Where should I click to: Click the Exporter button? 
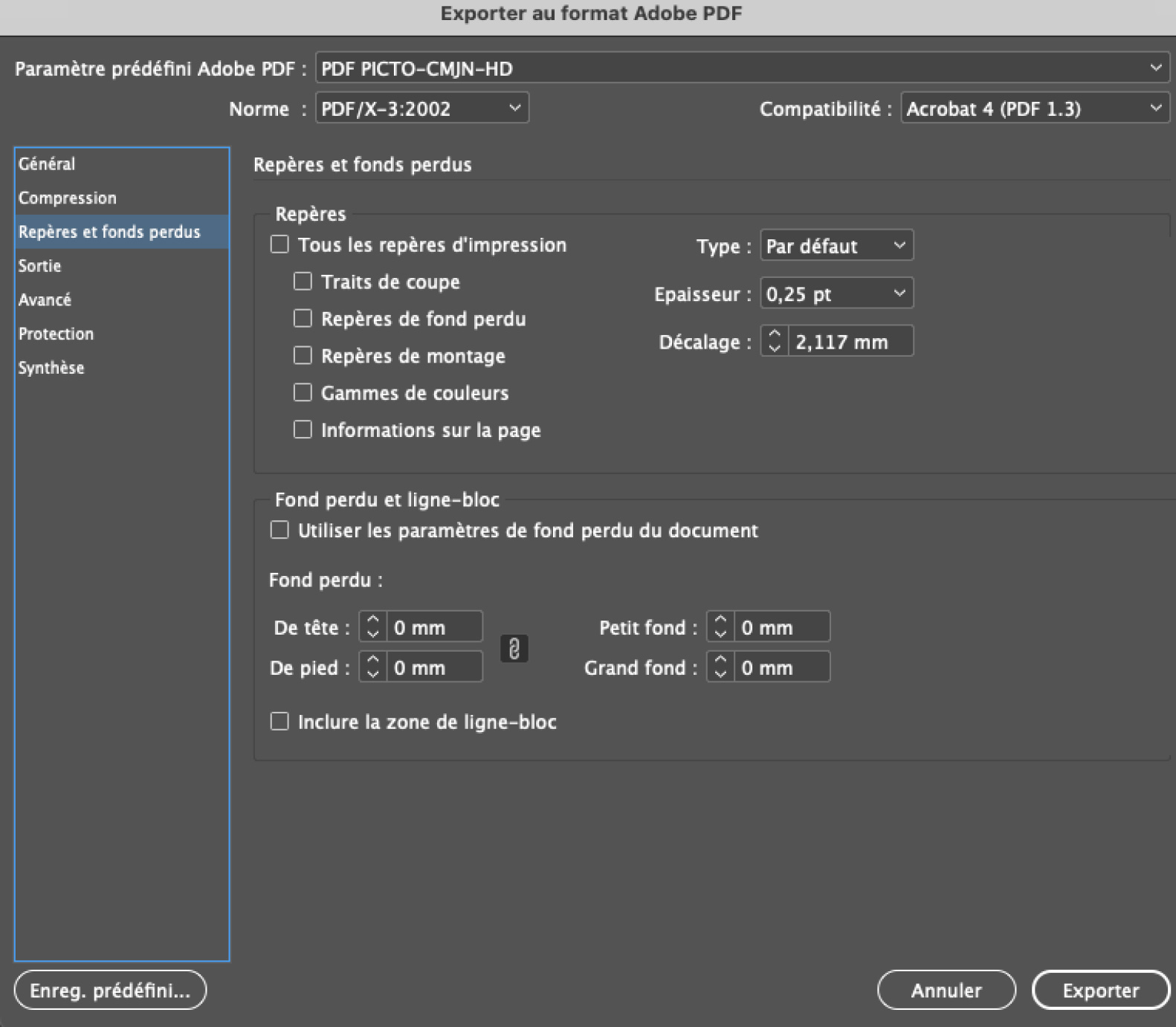(1100, 990)
